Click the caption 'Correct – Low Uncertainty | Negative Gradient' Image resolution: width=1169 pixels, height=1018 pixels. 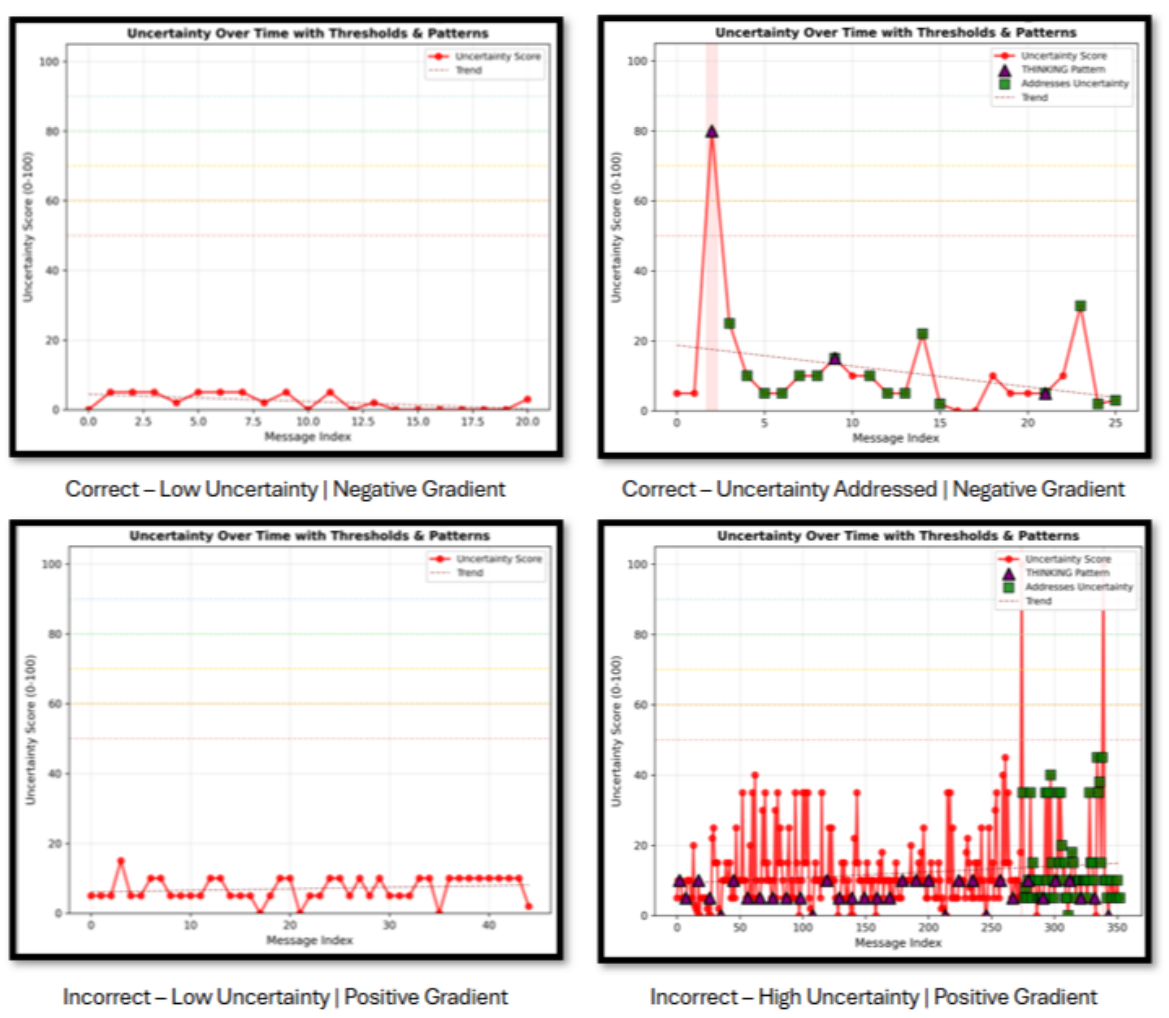[x=285, y=489]
